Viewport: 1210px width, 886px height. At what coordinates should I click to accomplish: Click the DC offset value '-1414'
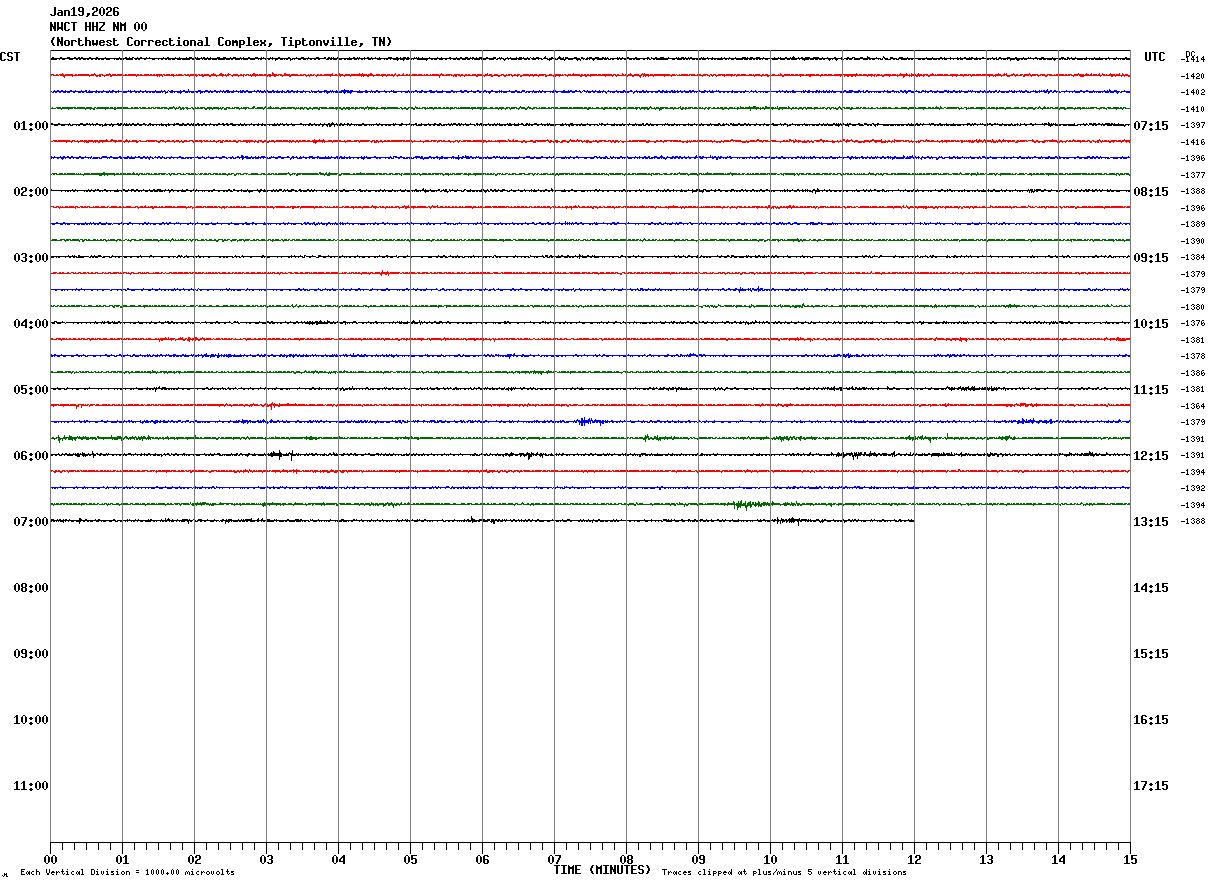(x=1193, y=60)
